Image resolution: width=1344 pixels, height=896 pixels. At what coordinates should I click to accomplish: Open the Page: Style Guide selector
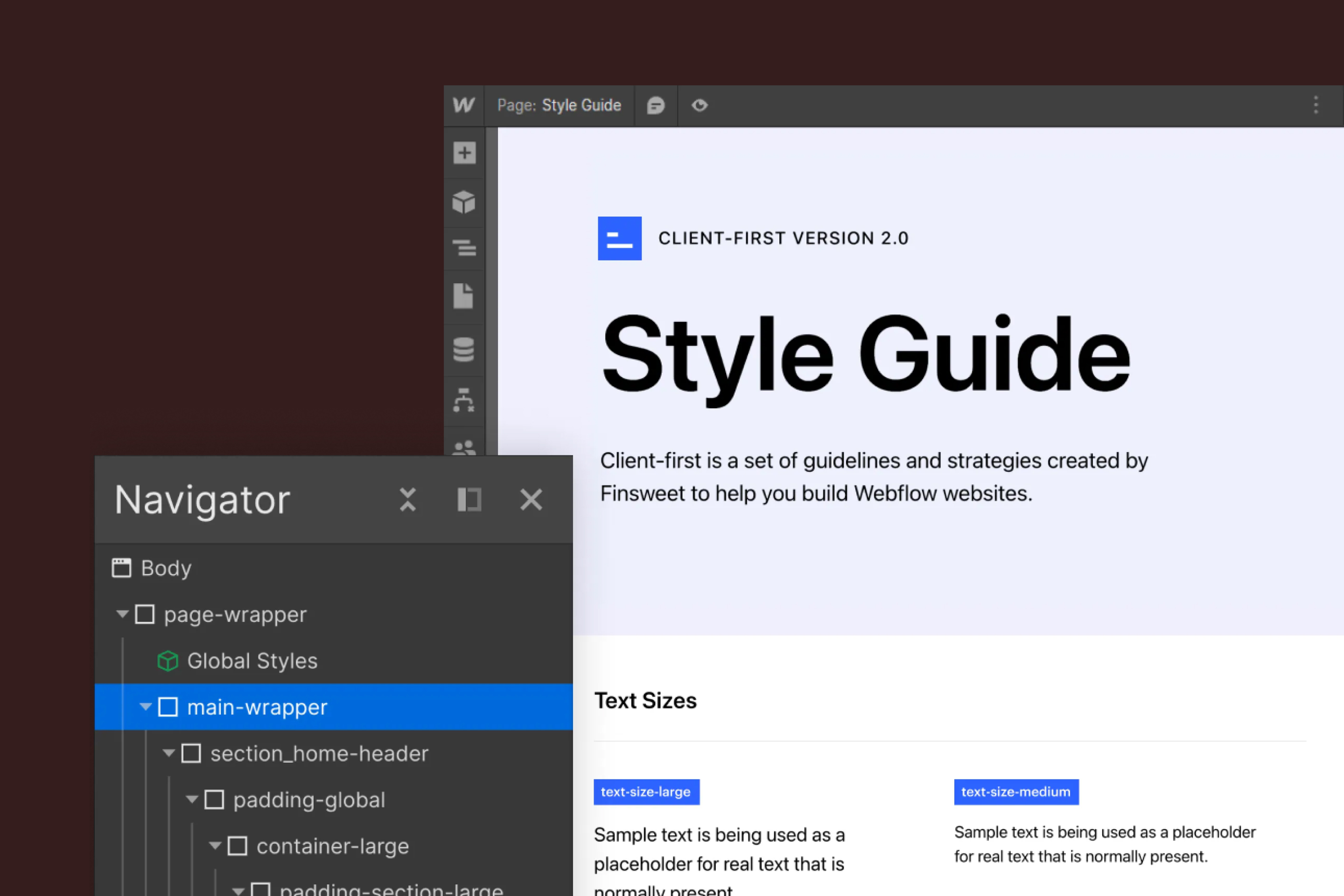coord(559,105)
